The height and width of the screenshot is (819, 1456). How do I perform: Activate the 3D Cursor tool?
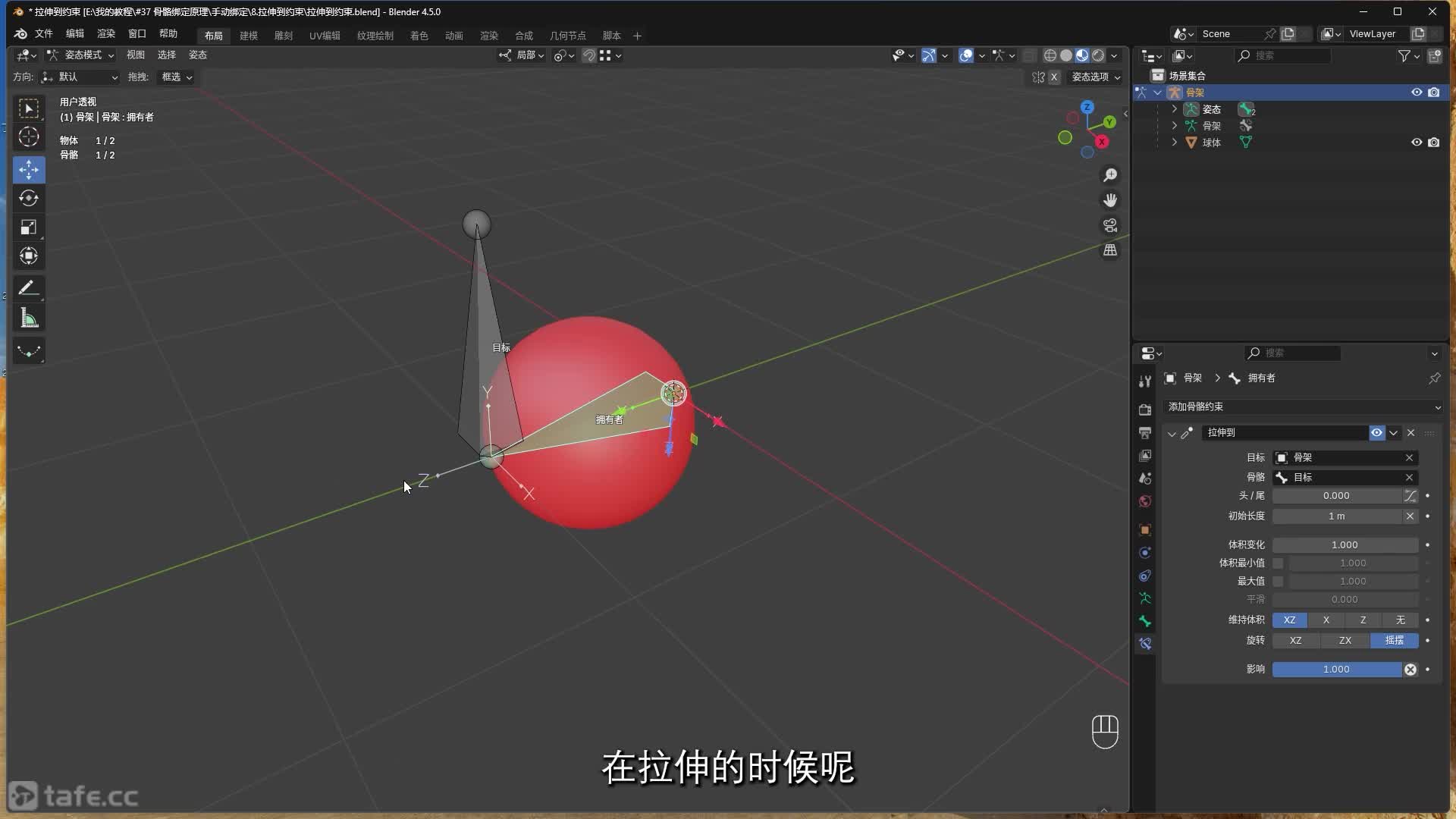pyautogui.click(x=29, y=137)
